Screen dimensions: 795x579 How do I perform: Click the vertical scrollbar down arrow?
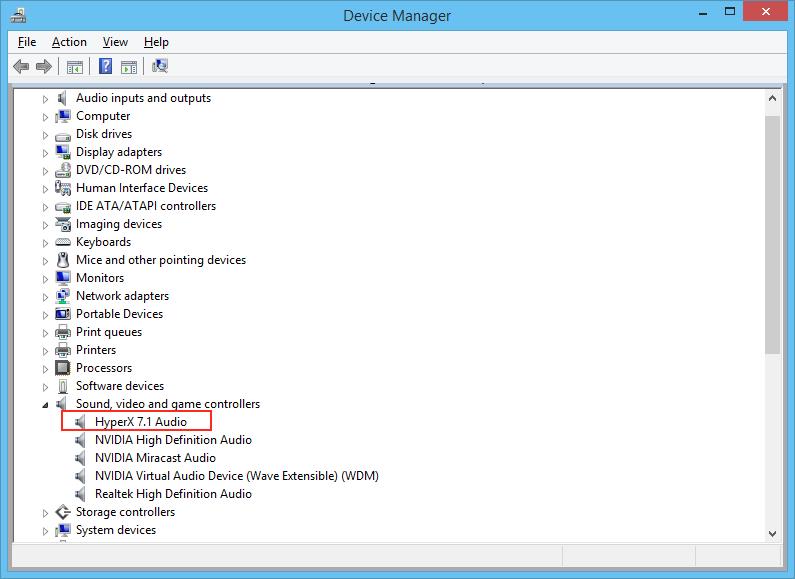pyautogui.click(x=772, y=533)
